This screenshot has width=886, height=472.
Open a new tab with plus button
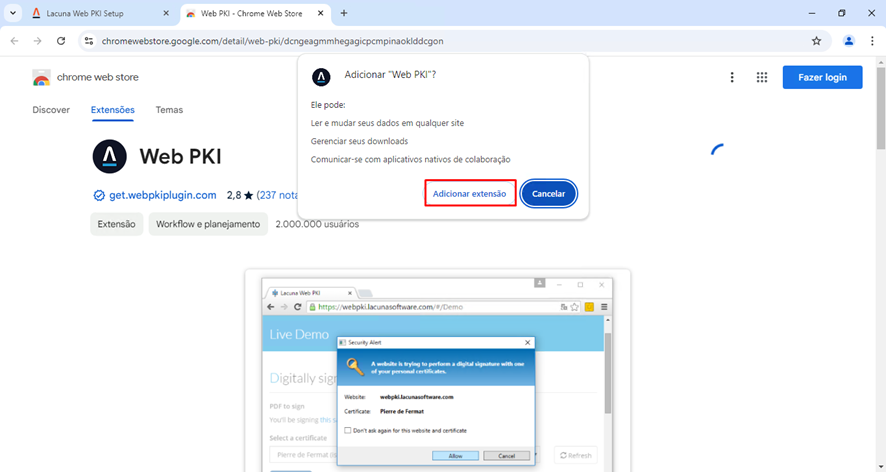point(344,13)
